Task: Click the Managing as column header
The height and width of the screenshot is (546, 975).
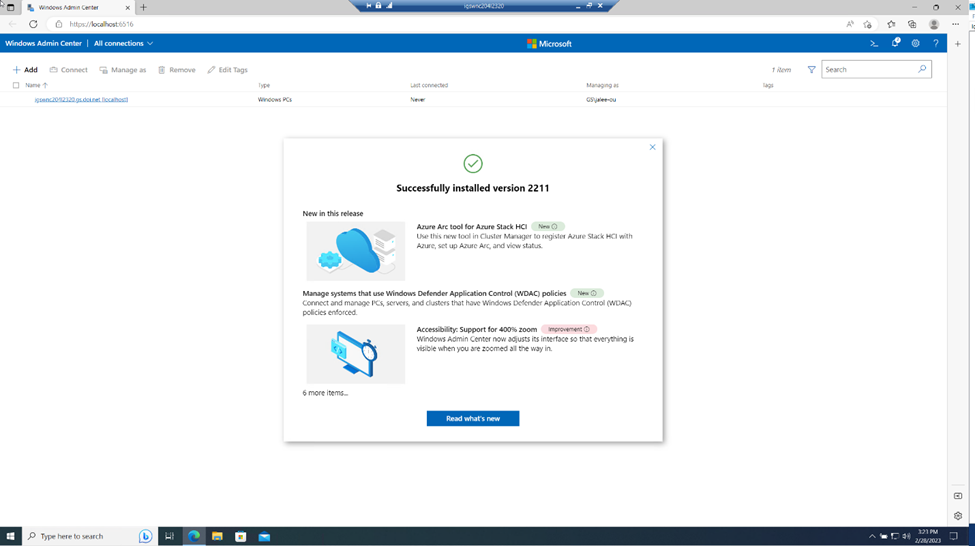Action: 603,85
